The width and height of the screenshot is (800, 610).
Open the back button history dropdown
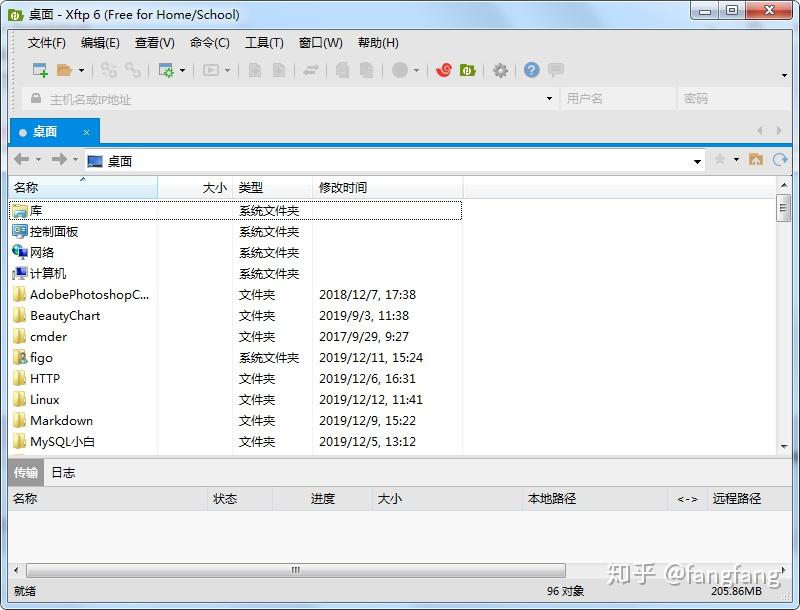pos(36,160)
